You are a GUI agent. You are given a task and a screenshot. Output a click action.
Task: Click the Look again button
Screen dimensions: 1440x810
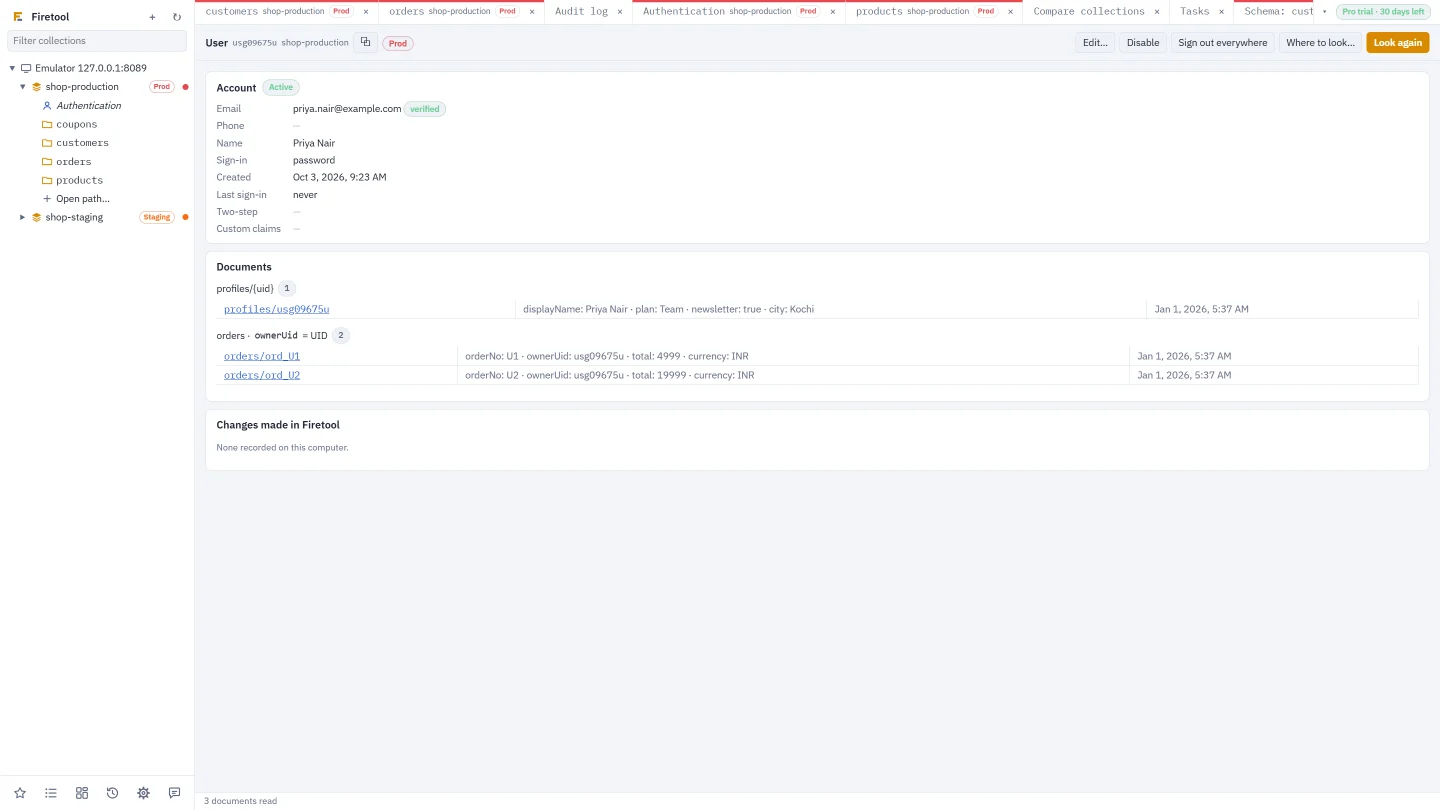pos(1398,42)
